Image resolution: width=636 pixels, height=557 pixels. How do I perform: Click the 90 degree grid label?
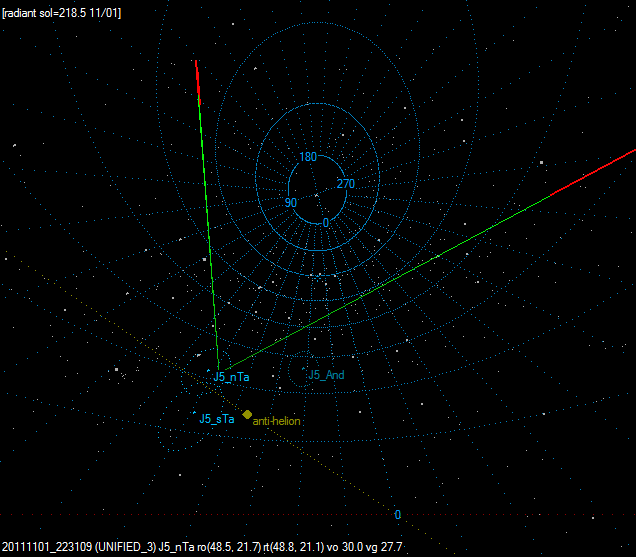coord(291,202)
